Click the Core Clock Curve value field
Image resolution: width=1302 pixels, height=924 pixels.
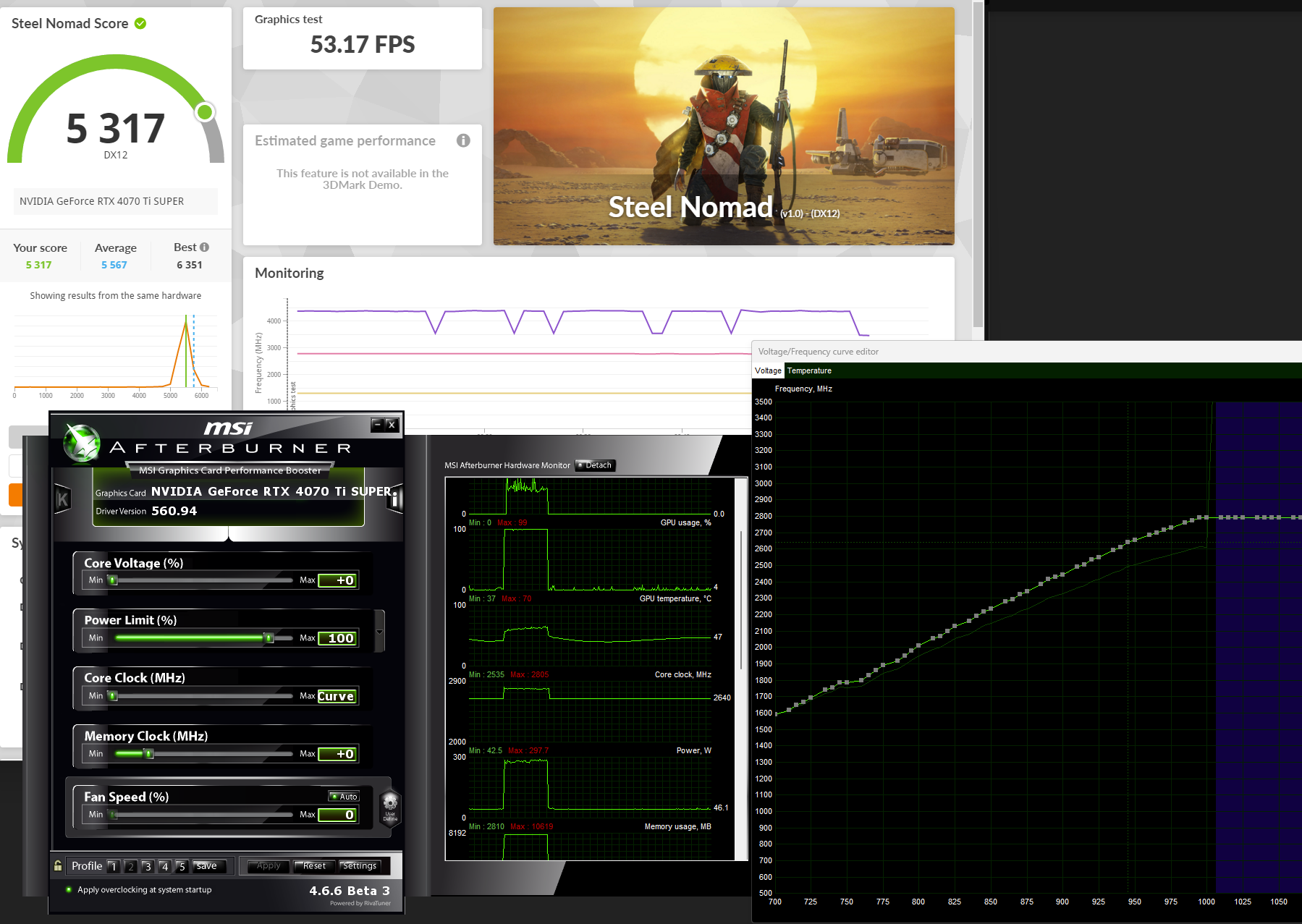click(x=337, y=696)
